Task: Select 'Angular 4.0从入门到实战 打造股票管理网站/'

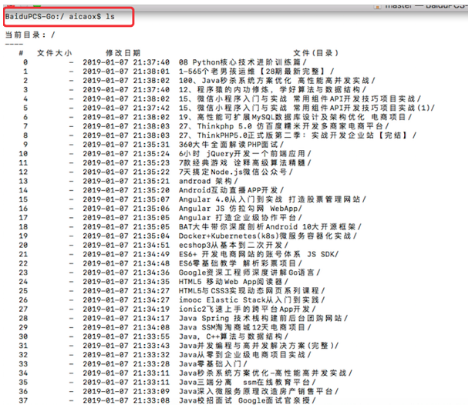Action: 272,199
